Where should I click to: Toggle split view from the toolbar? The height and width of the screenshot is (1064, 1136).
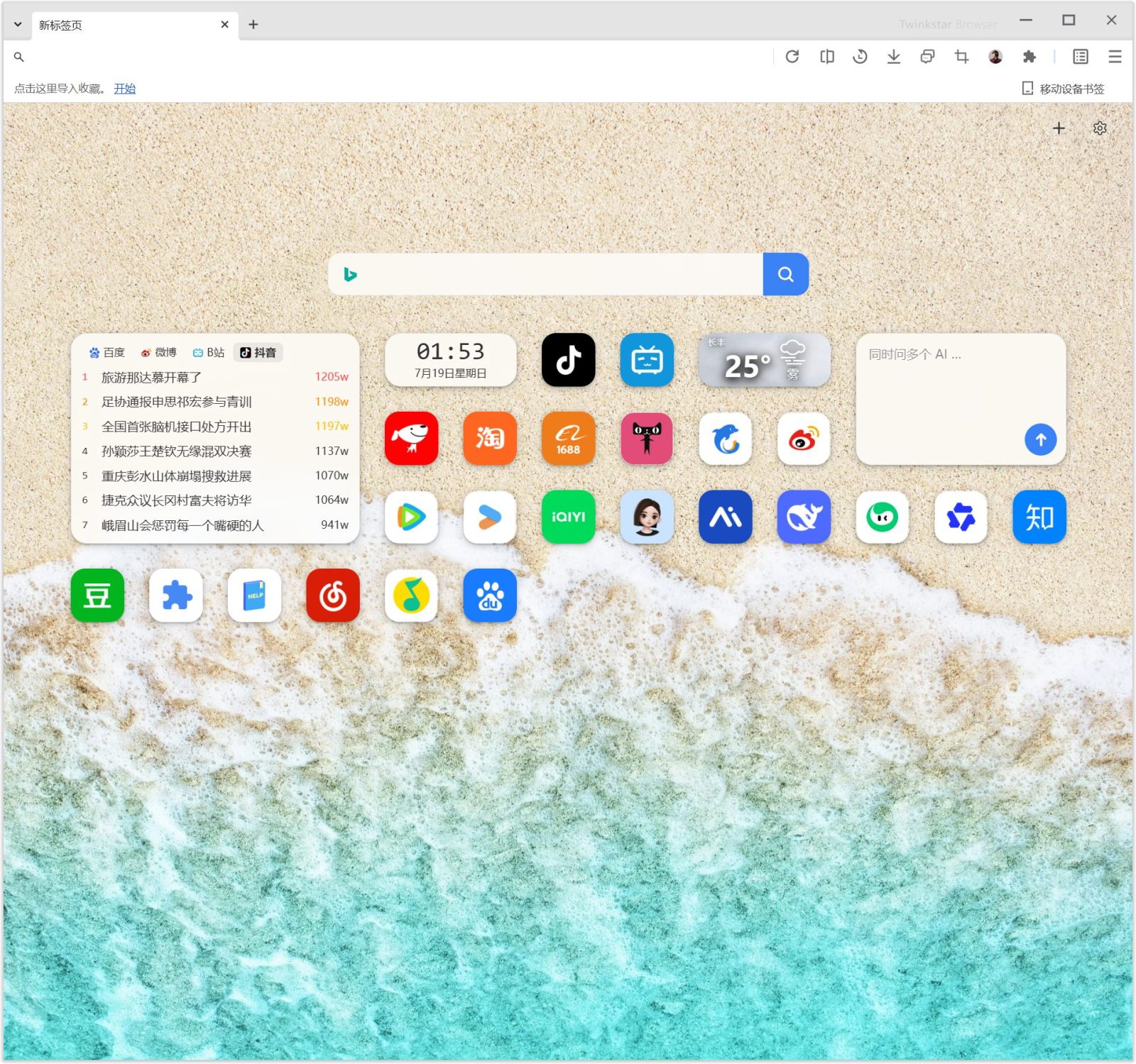click(826, 57)
